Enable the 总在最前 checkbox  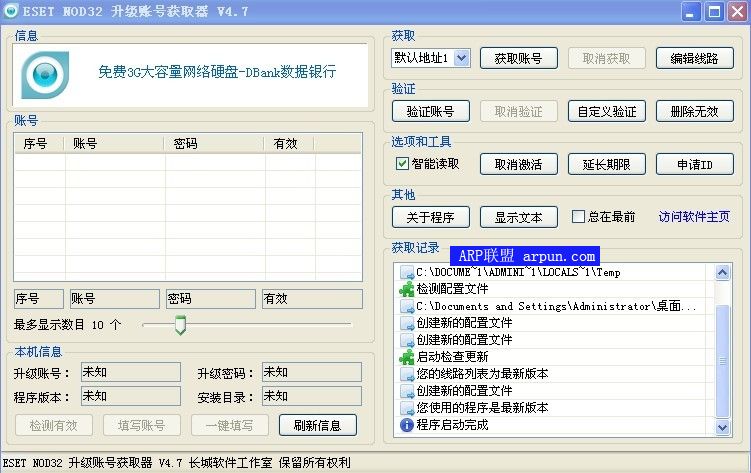578,217
